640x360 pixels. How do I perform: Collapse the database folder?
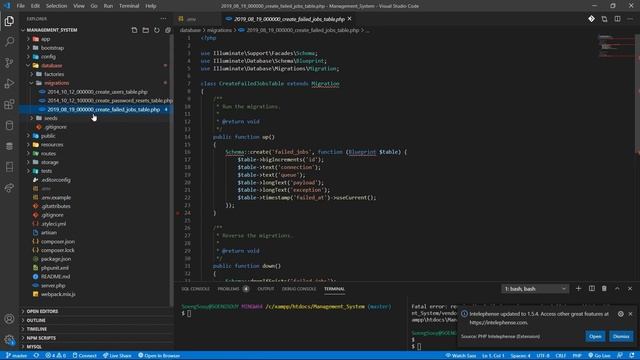[51, 65]
